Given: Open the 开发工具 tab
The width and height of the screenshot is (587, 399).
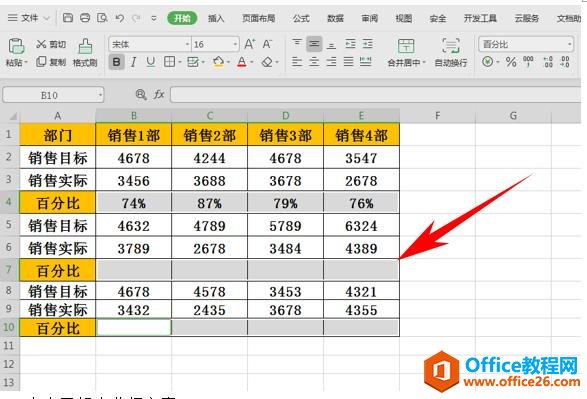Looking at the screenshot, I should click(480, 18).
